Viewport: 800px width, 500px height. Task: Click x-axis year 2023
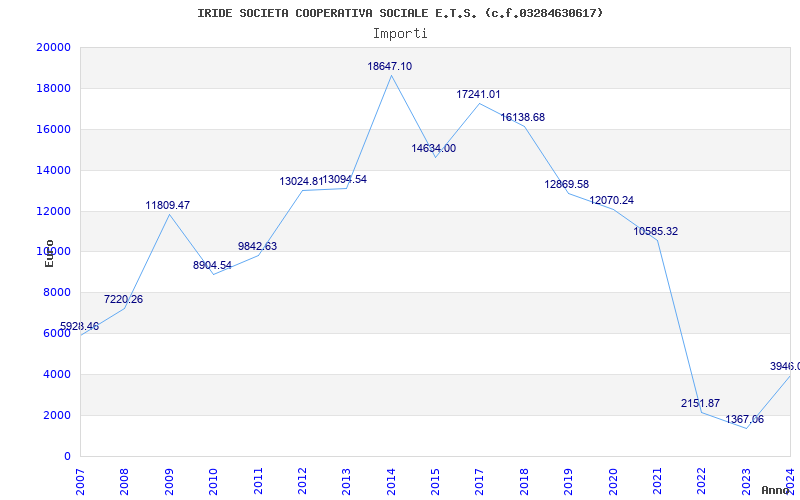tap(746, 481)
